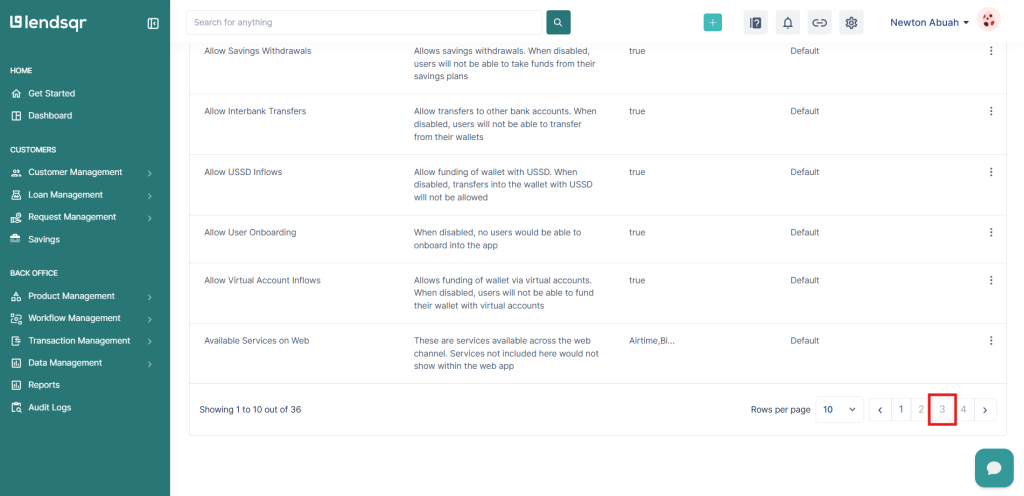Click the Search for anything field
The image size is (1024, 496).
coord(365,22)
